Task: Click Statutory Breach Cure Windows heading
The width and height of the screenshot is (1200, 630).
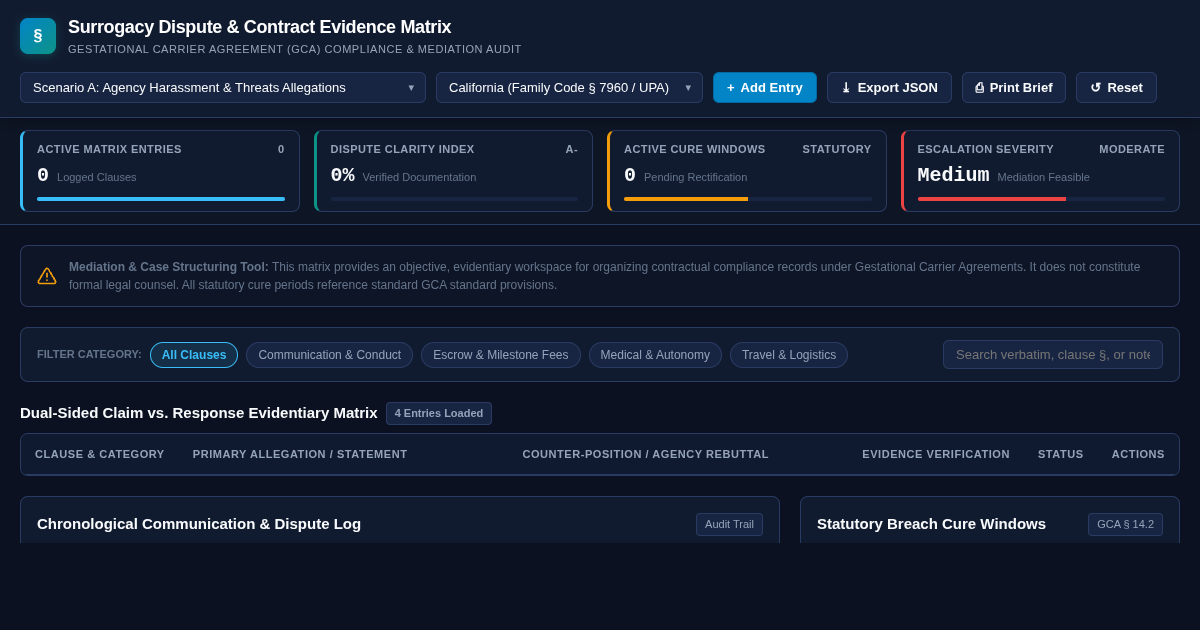Action: (931, 524)
